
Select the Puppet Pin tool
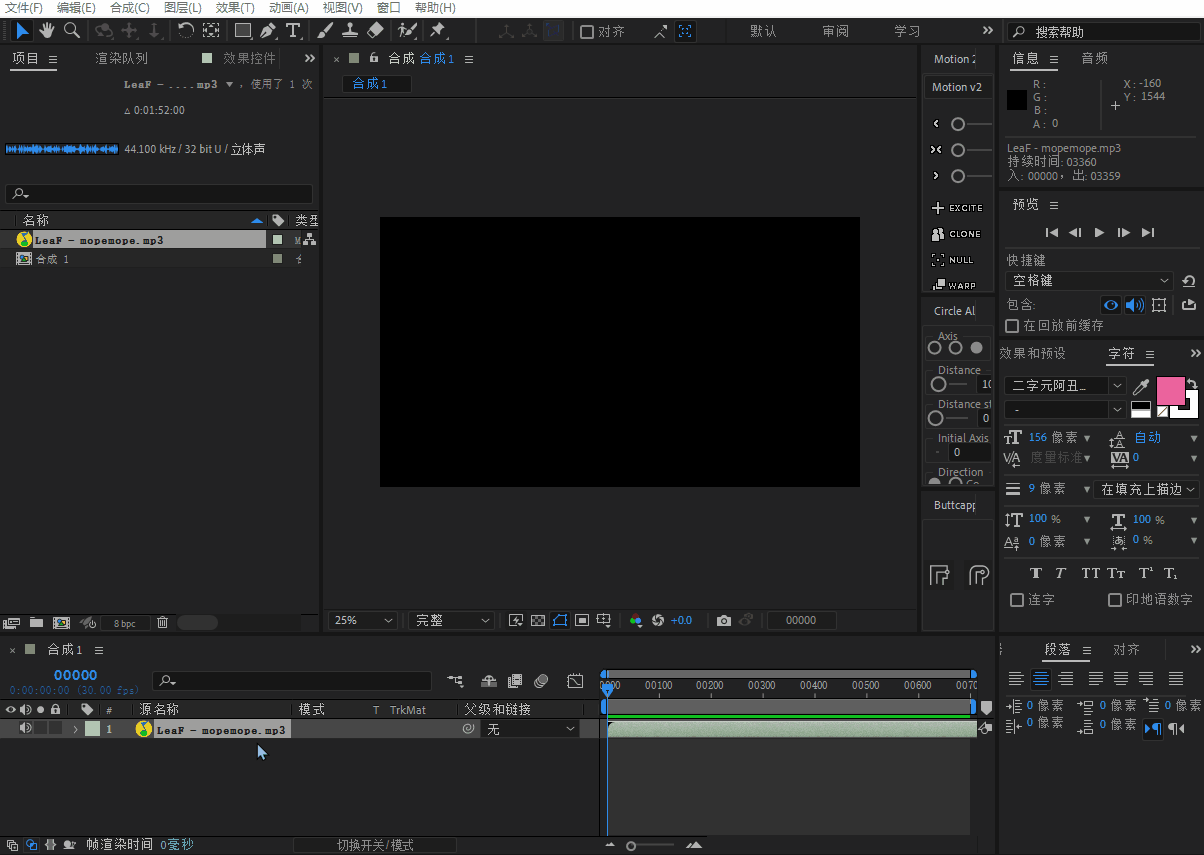[x=437, y=31]
